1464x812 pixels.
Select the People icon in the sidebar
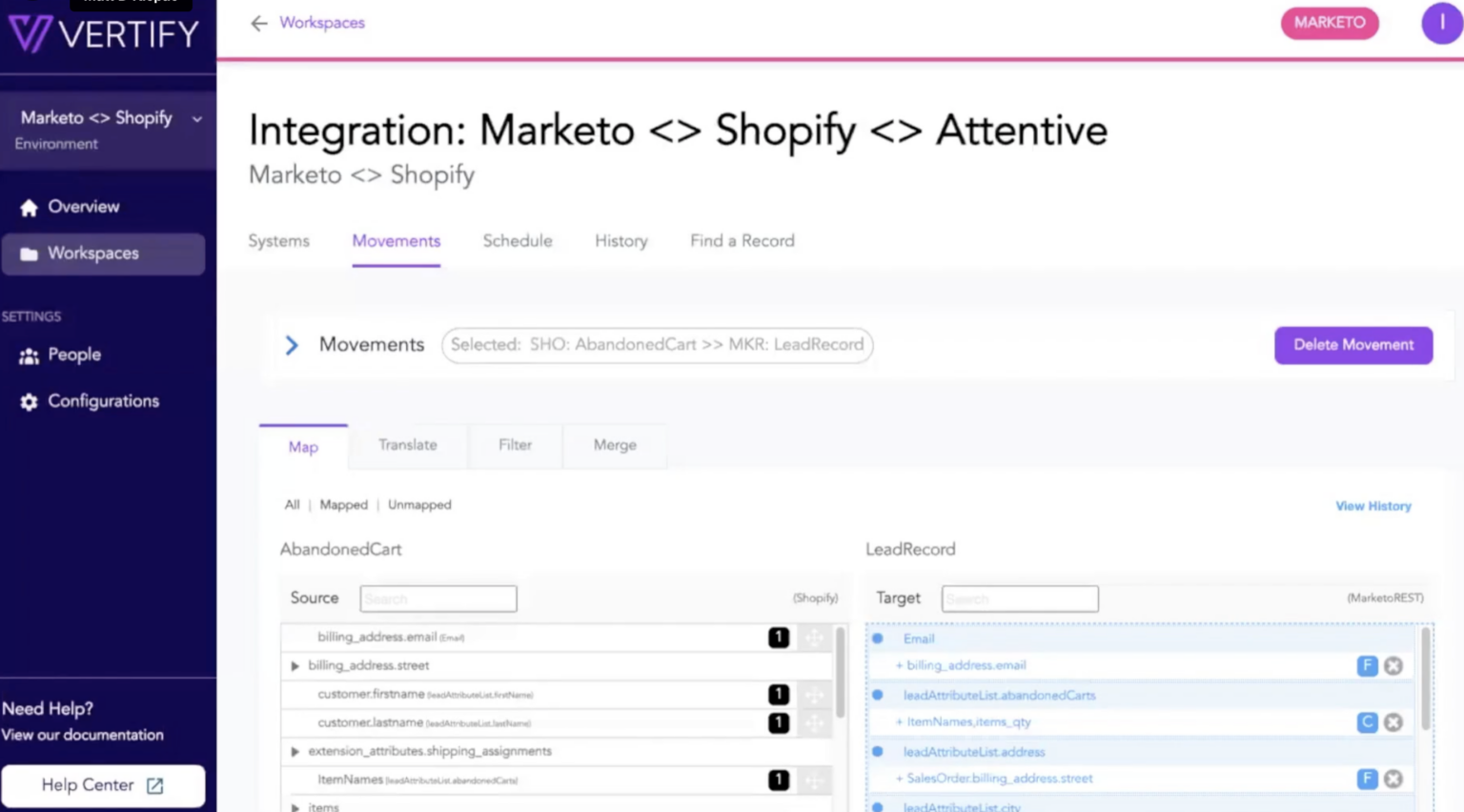point(29,355)
